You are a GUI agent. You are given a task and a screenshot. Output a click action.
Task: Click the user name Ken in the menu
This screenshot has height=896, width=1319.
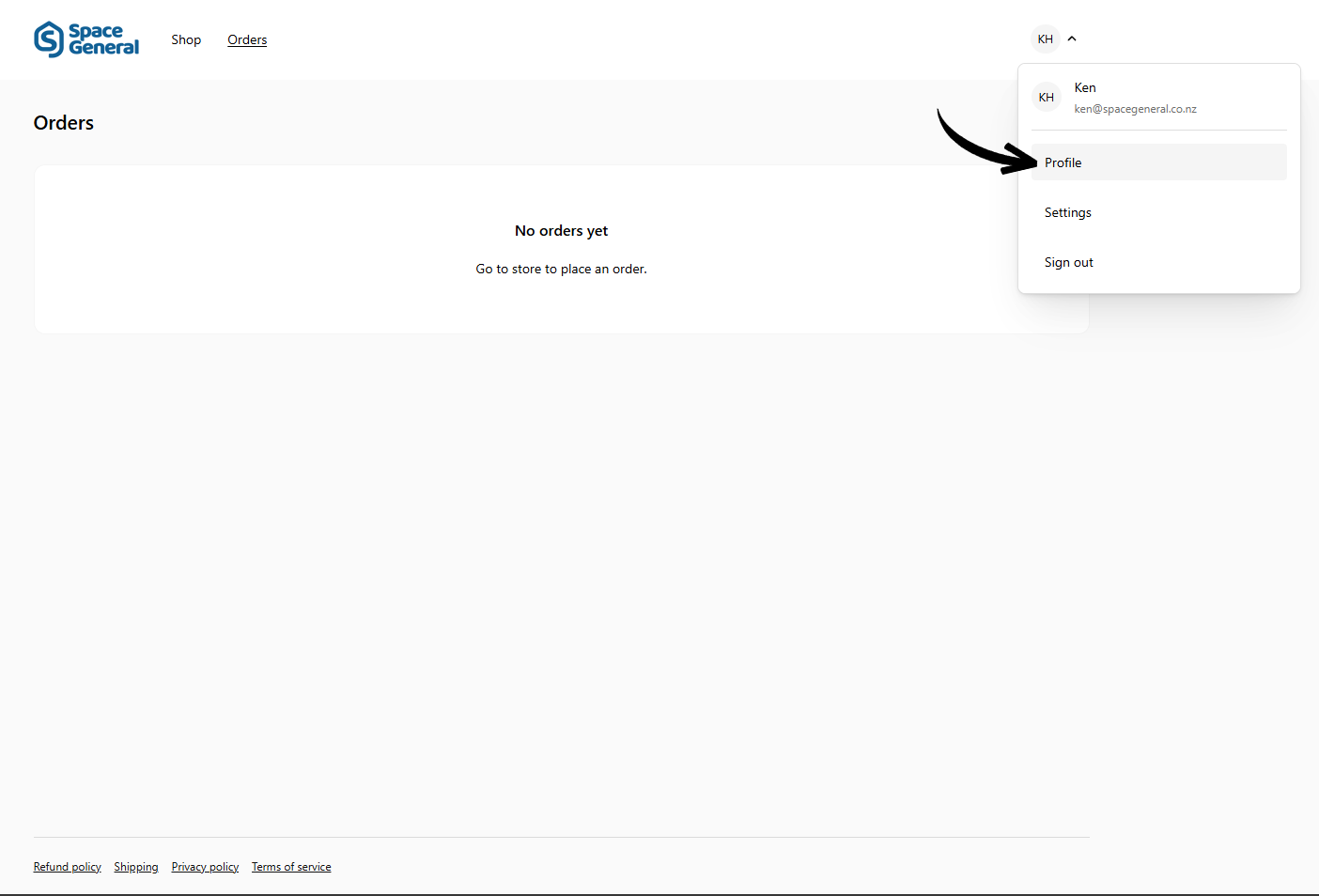point(1085,87)
